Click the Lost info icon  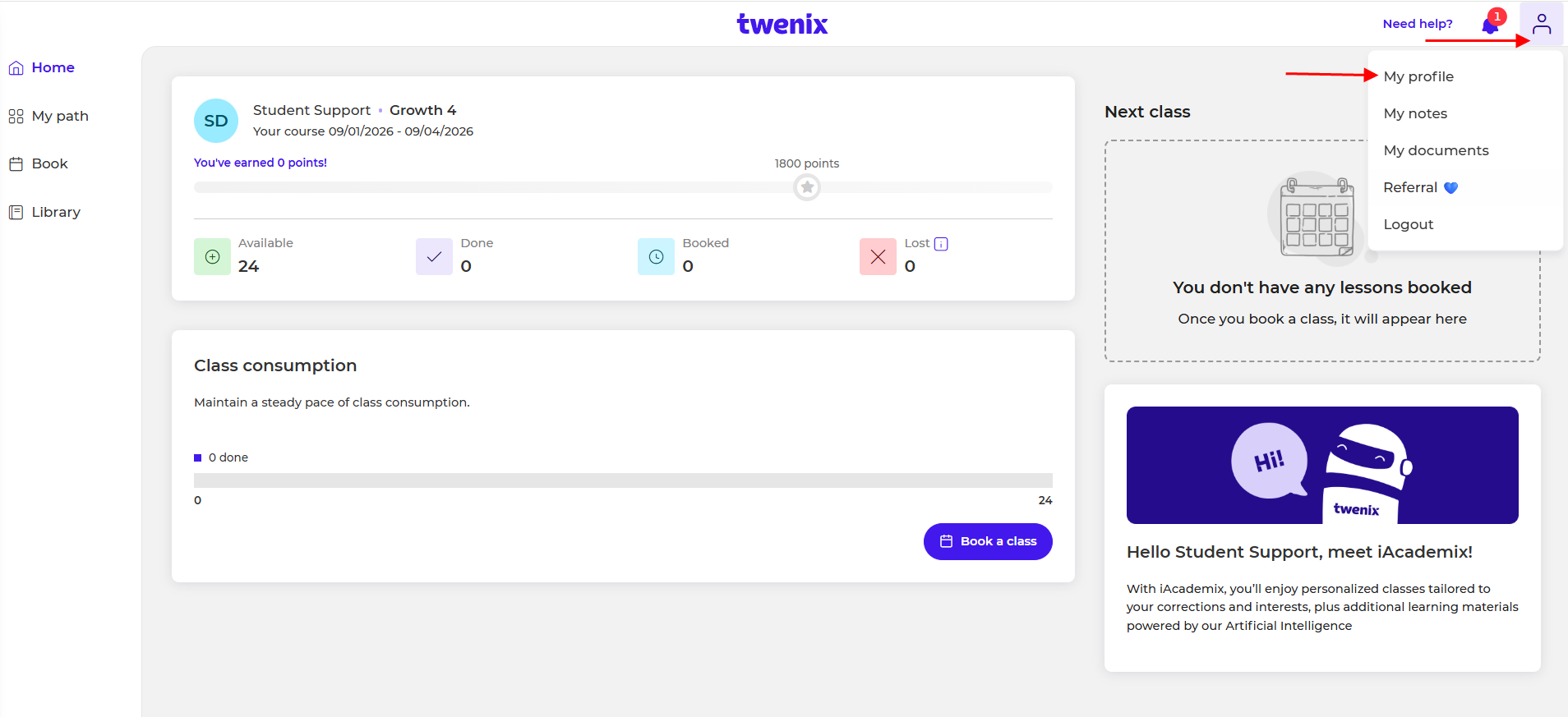point(941,244)
